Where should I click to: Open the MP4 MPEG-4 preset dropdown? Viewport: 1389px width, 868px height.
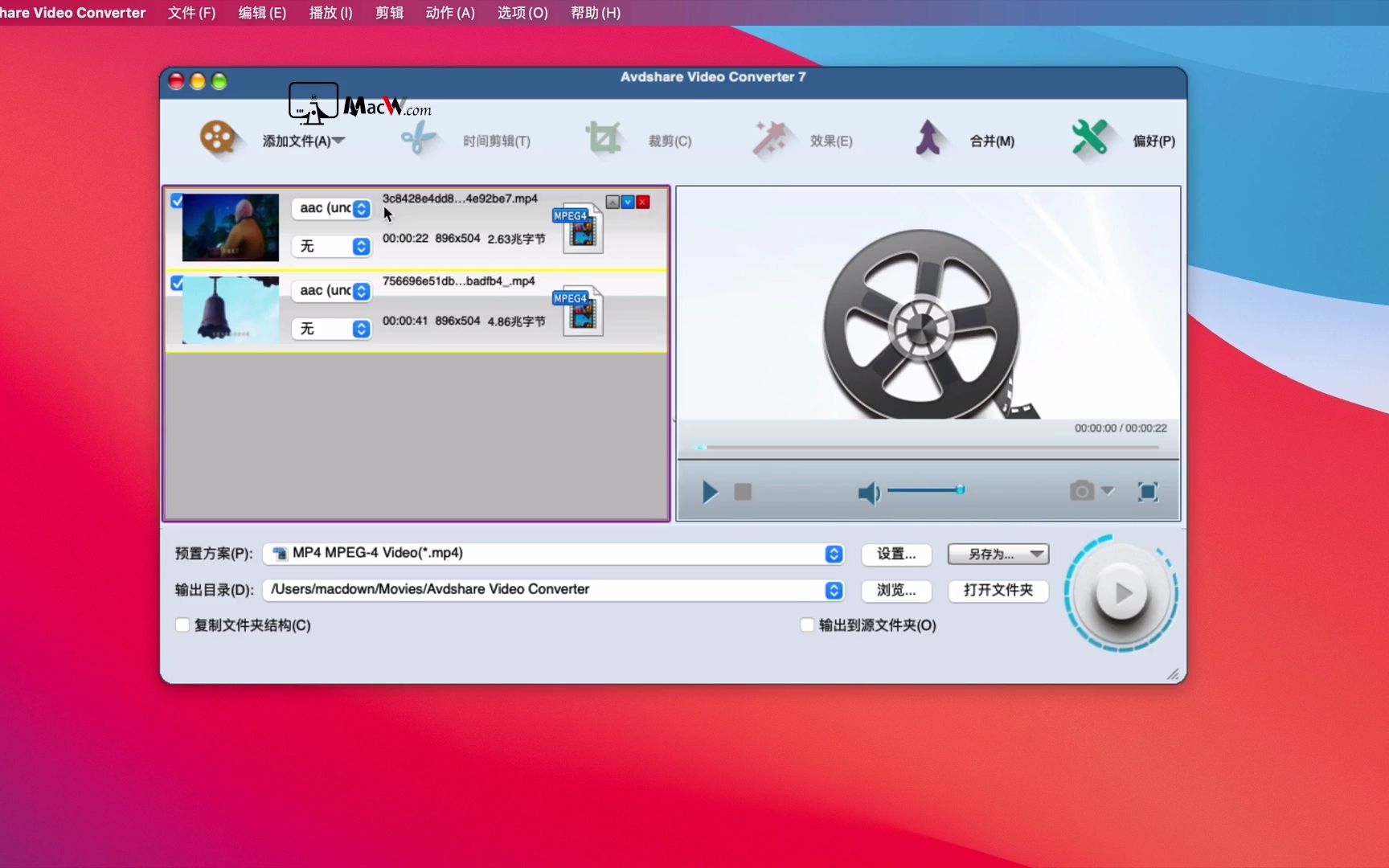833,554
